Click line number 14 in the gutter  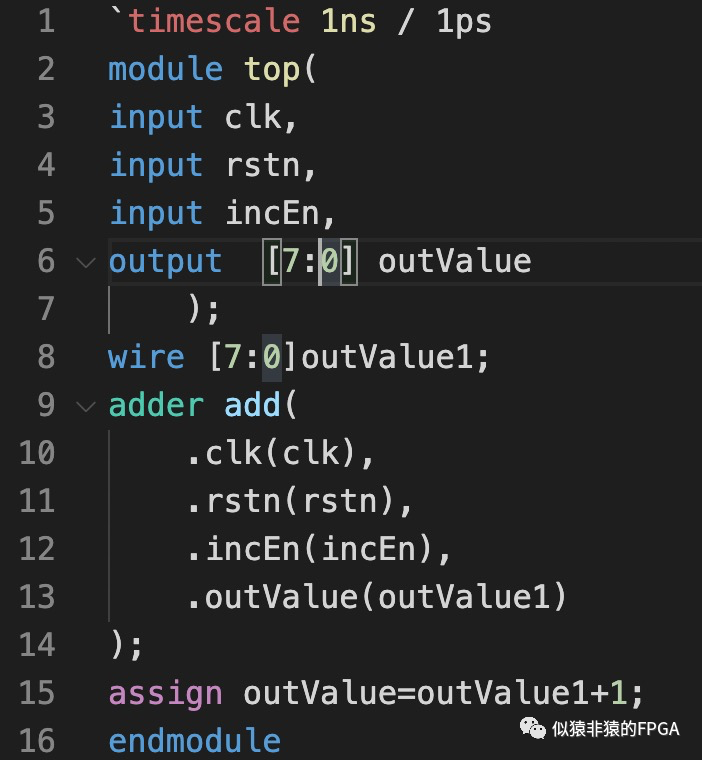coord(37,645)
